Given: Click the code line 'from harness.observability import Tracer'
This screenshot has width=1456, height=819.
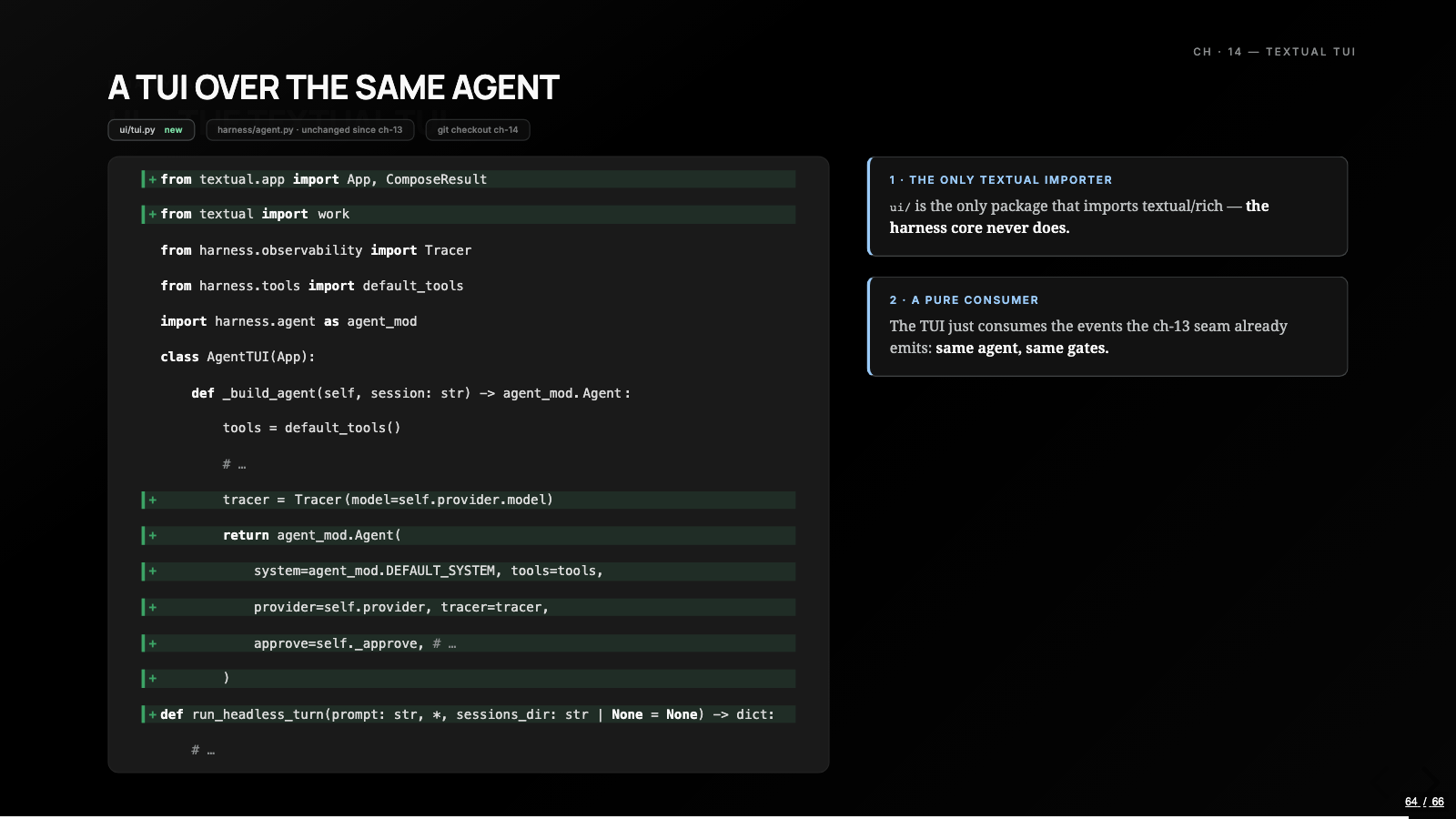Looking at the screenshot, I should [x=316, y=250].
